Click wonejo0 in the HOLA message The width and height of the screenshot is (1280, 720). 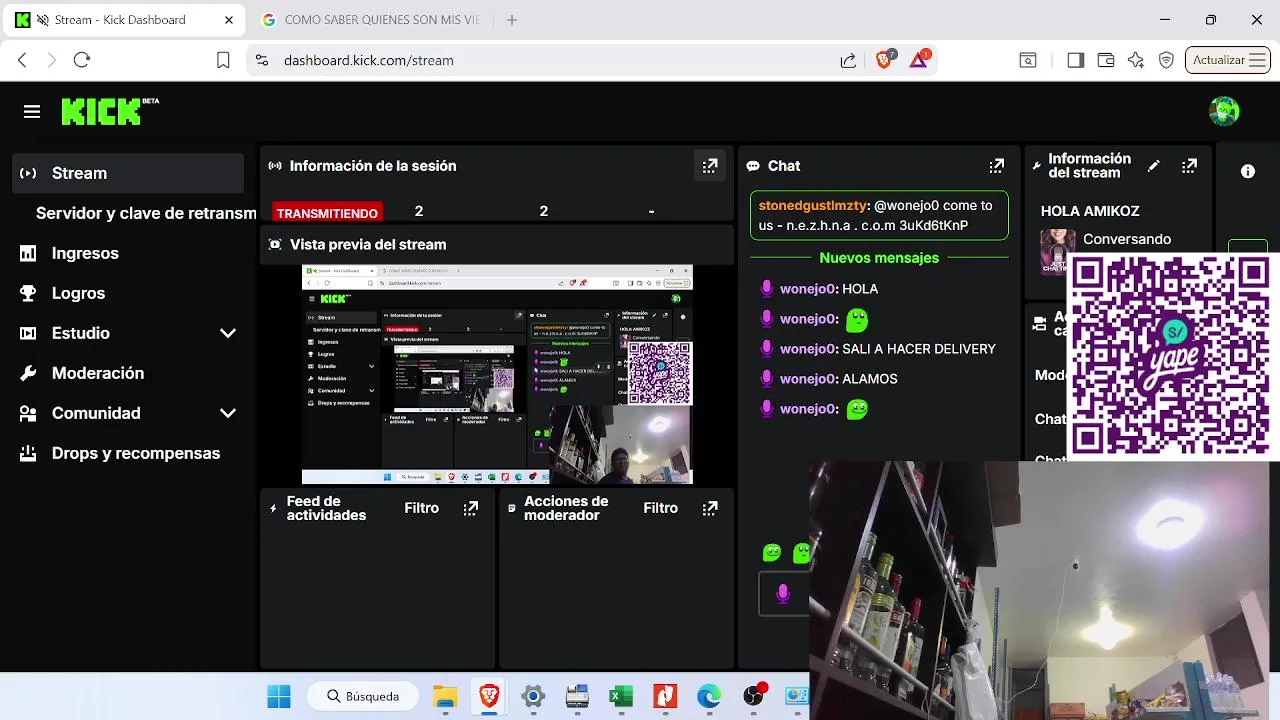[807, 289]
